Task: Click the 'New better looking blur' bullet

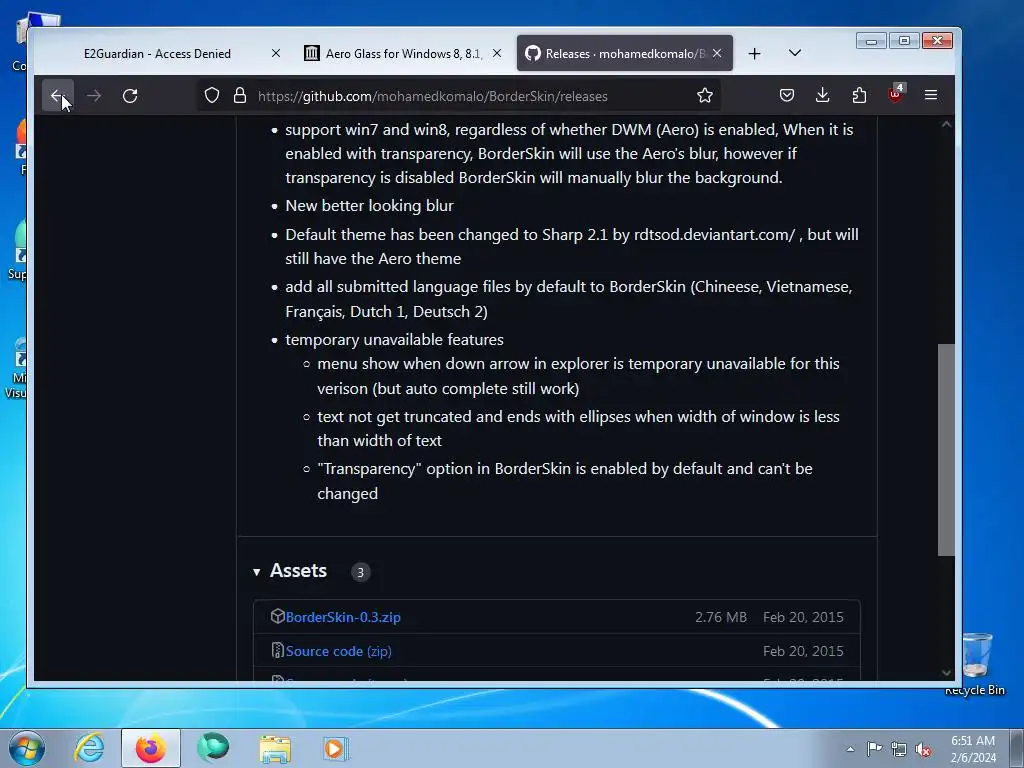Action: click(x=370, y=206)
